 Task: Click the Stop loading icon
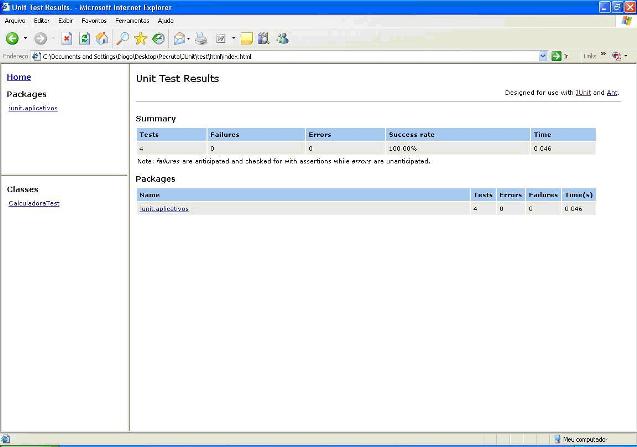click(x=67, y=39)
